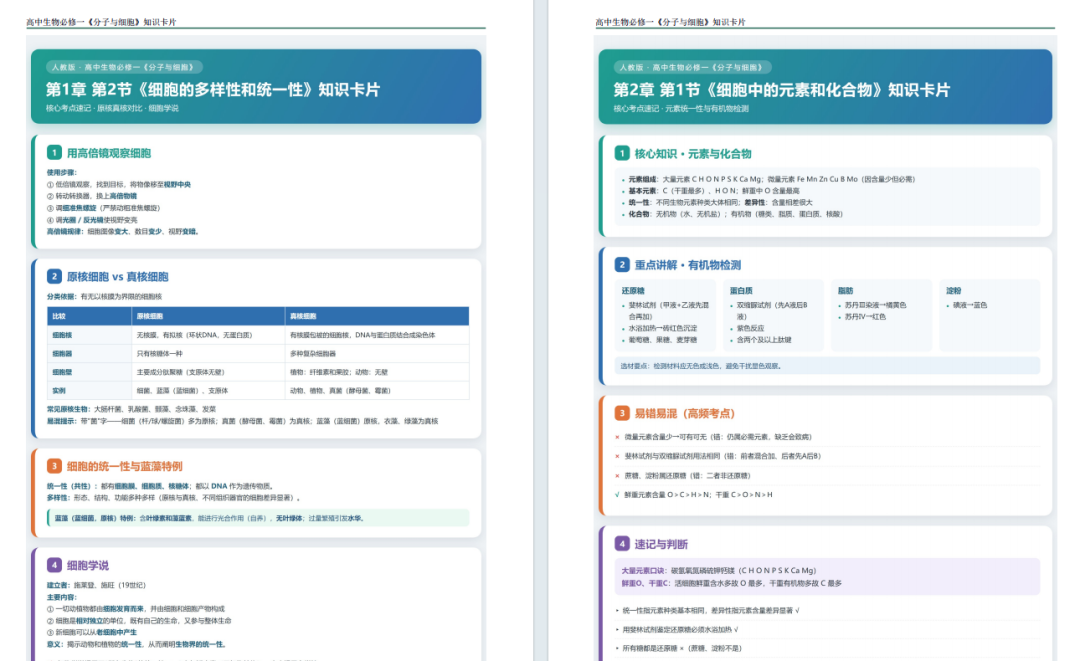Click the number 3 badge beside 易错易混（高频考点）
This screenshot has width=1080, height=661.
pyautogui.click(x=622, y=413)
